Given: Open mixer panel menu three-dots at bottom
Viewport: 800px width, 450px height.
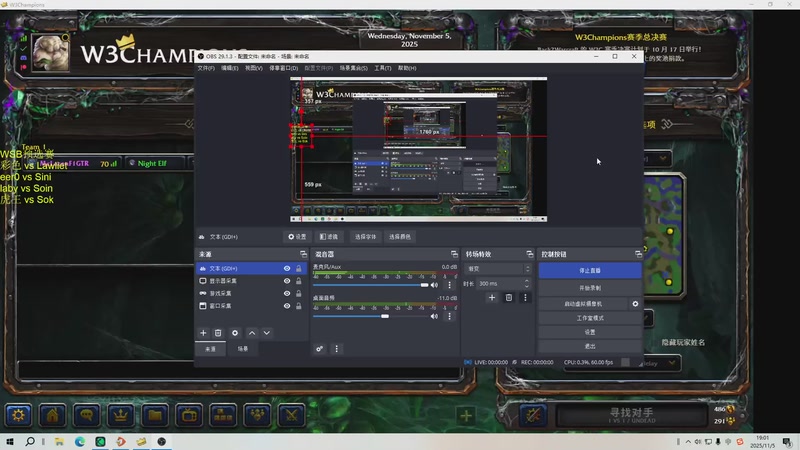Looking at the screenshot, I should click(336, 349).
